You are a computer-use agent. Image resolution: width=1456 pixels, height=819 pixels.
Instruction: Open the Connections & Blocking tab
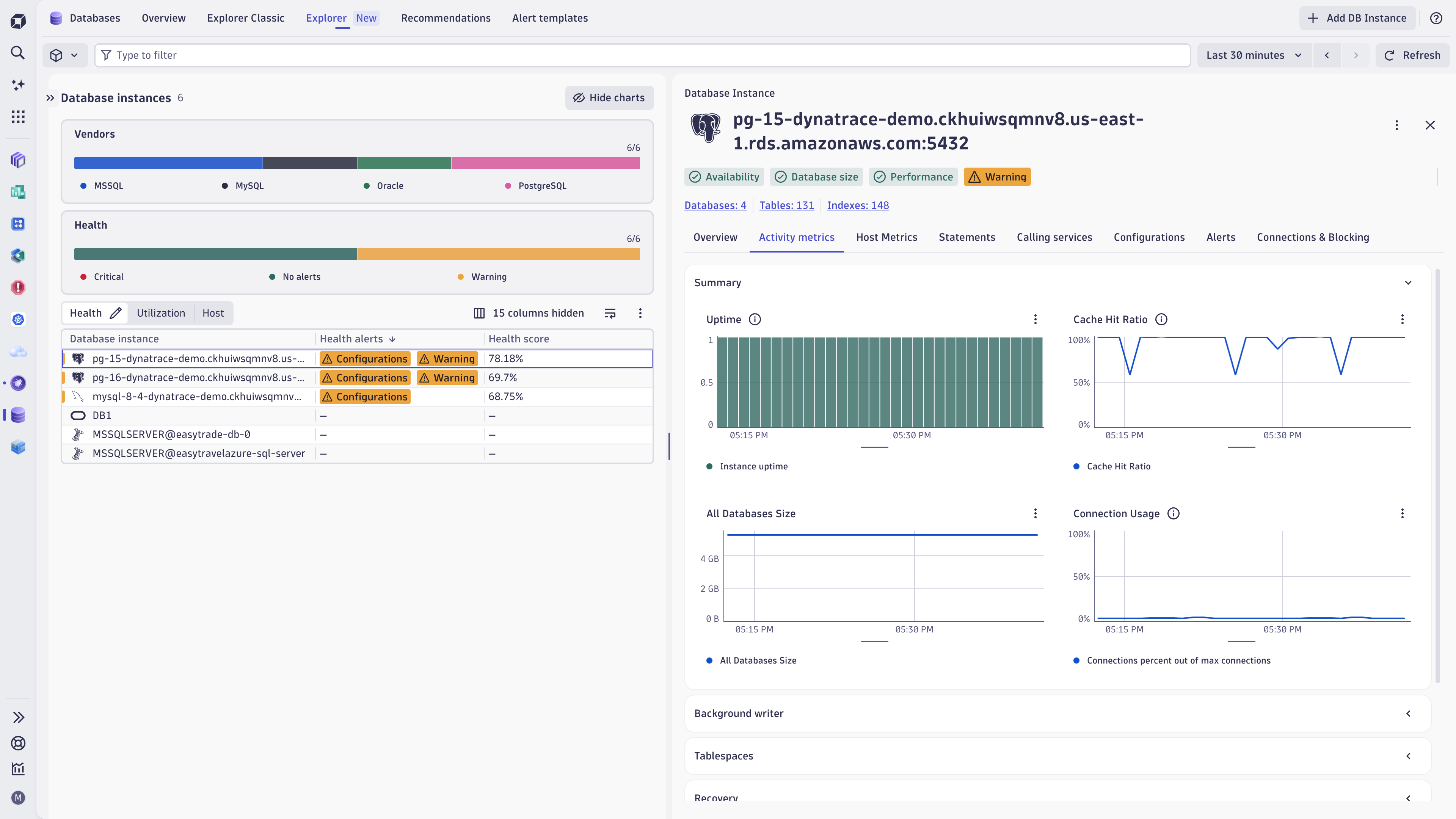[x=1312, y=237]
